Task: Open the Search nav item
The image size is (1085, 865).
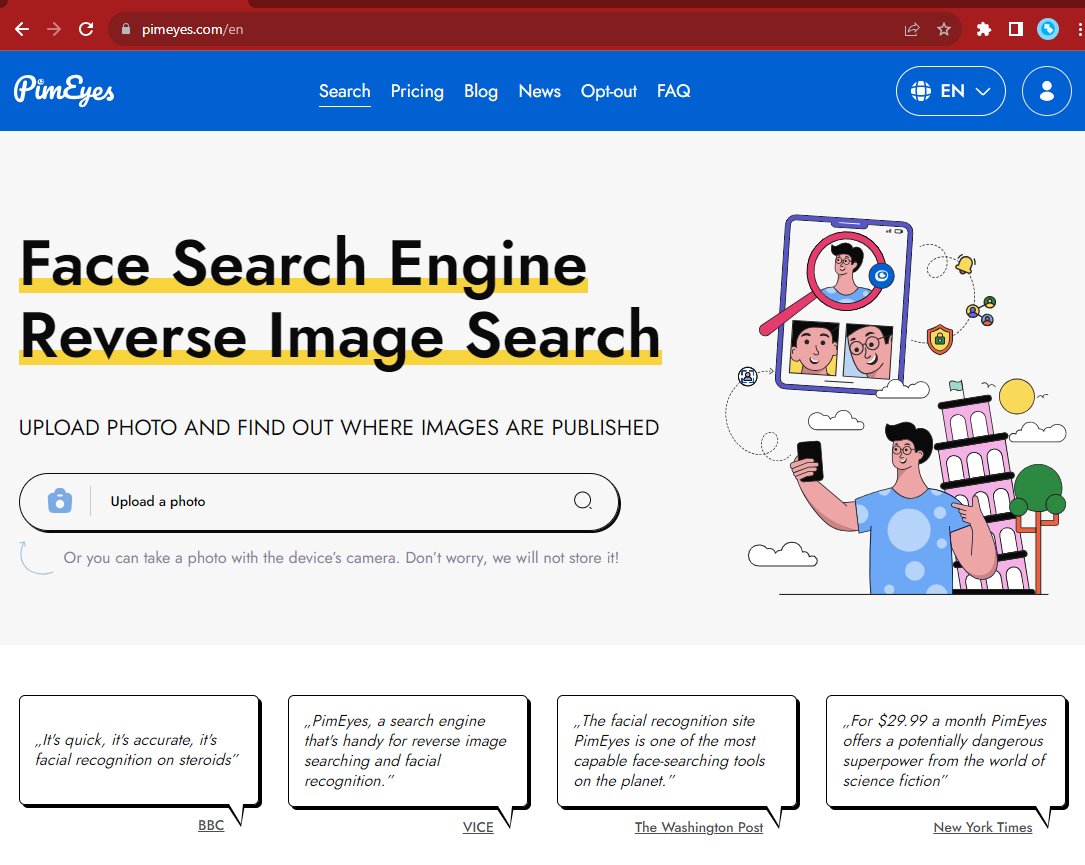Action: point(345,91)
